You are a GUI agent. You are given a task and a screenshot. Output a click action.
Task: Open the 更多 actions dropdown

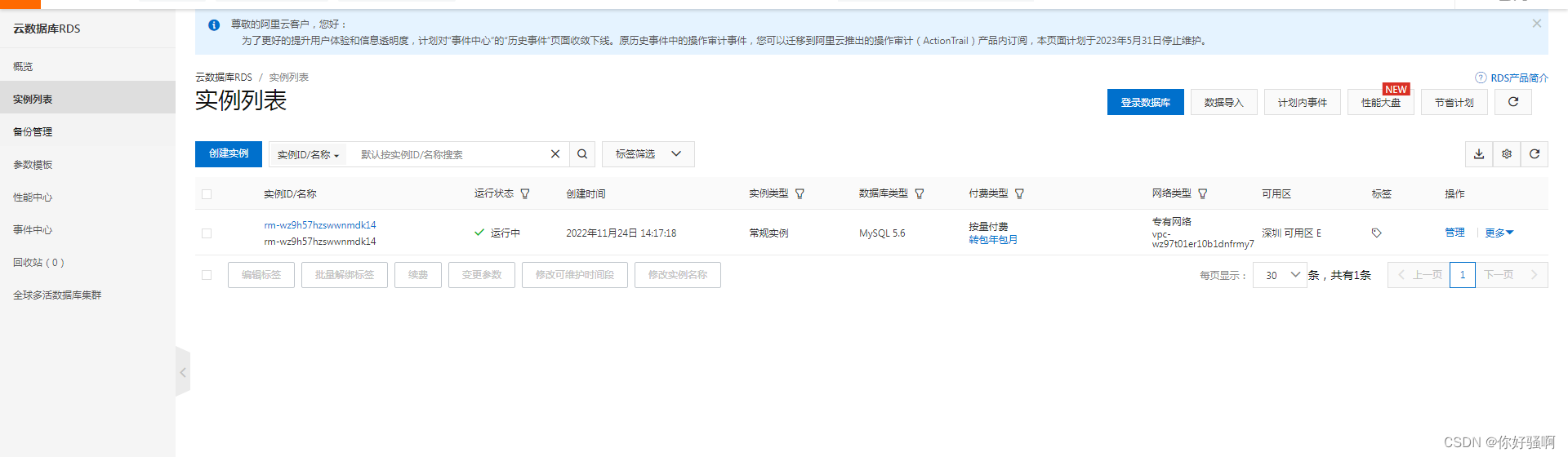(1499, 233)
